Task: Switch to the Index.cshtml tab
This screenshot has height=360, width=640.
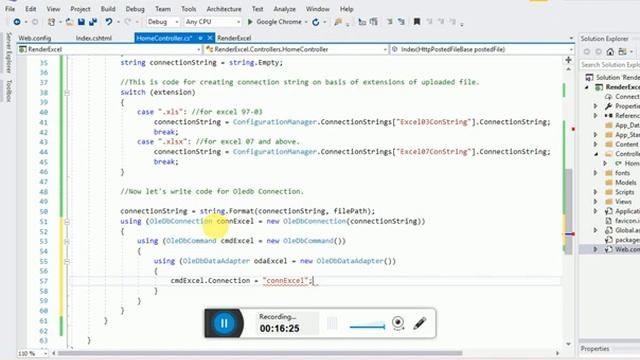Action: (93, 38)
